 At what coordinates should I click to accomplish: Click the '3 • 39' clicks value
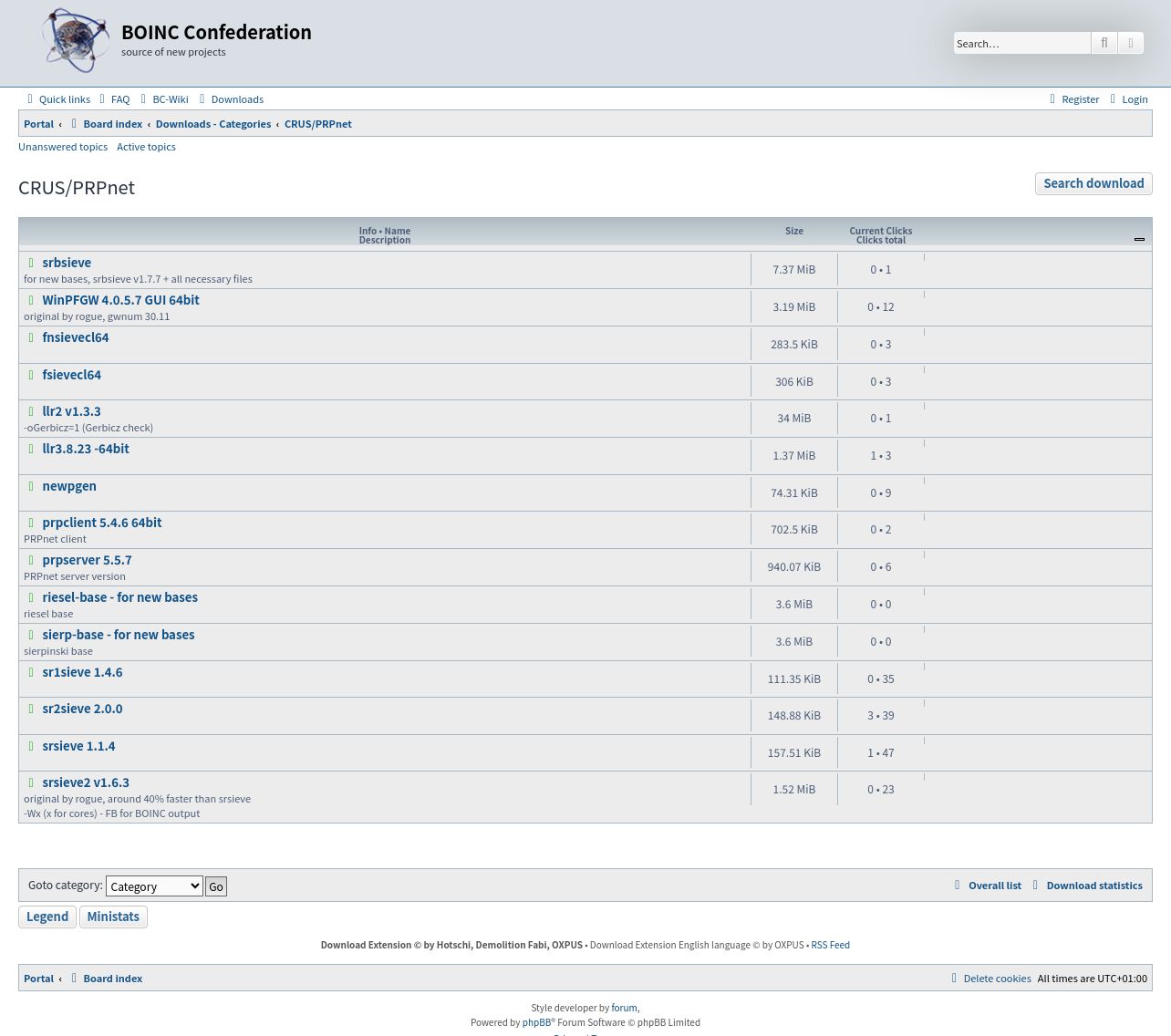click(881, 716)
